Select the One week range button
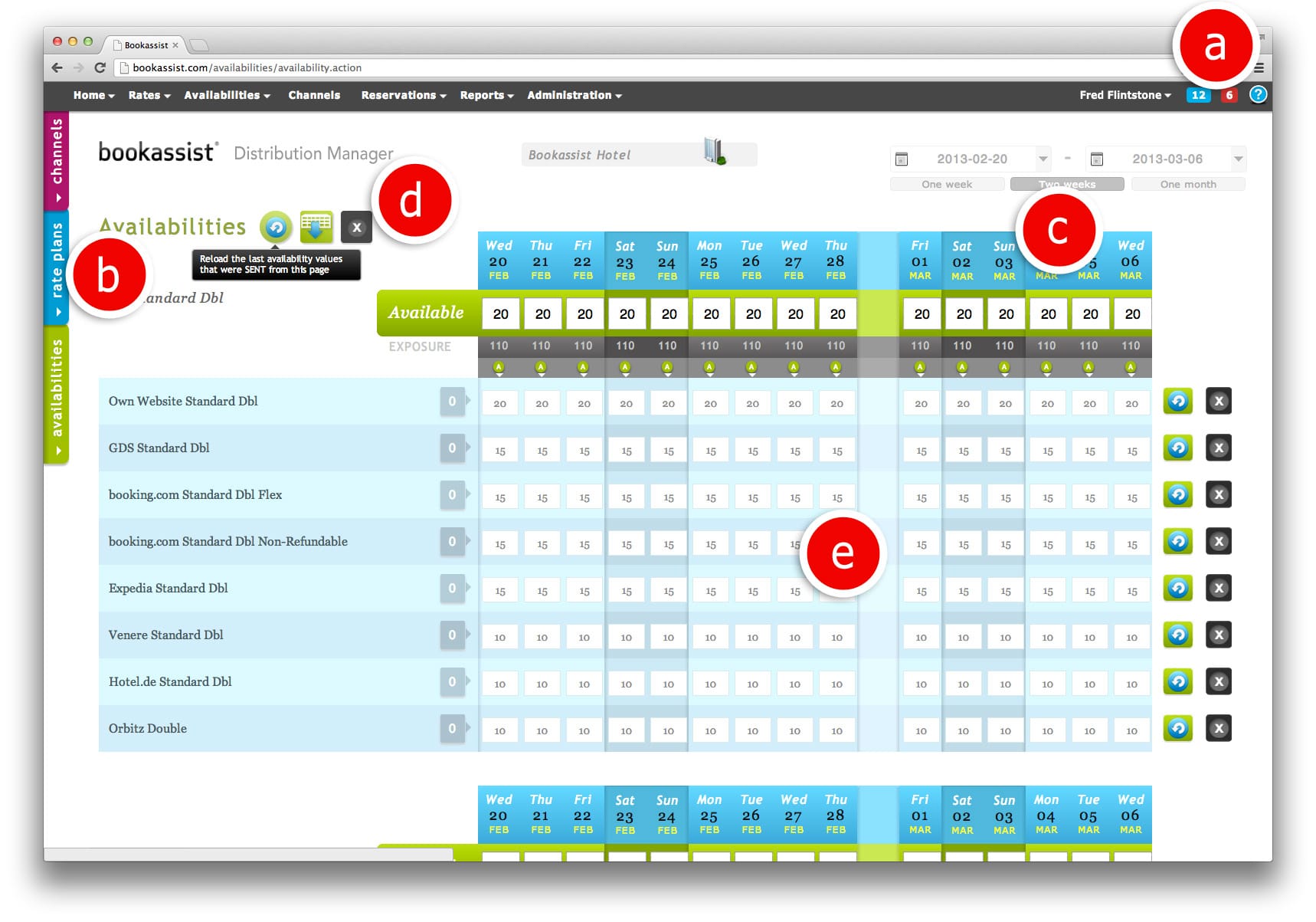 947,184
